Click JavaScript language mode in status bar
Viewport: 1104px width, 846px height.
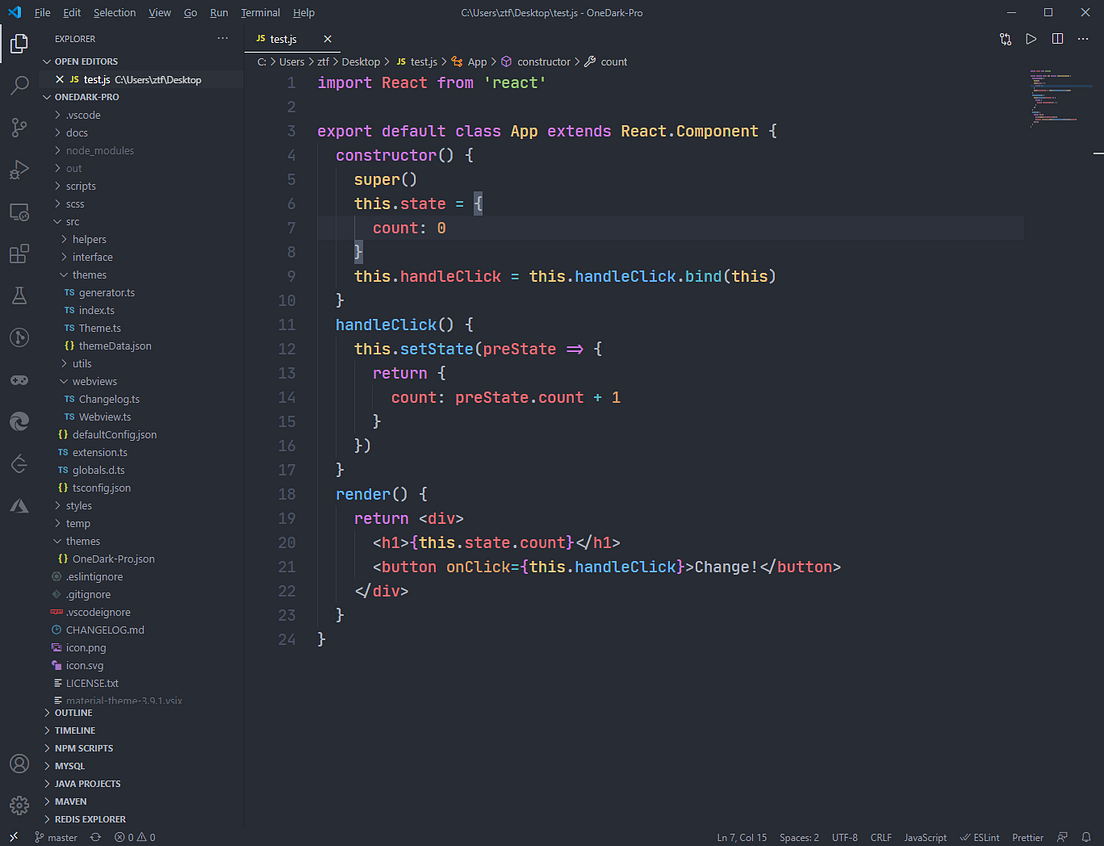point(925,837)
